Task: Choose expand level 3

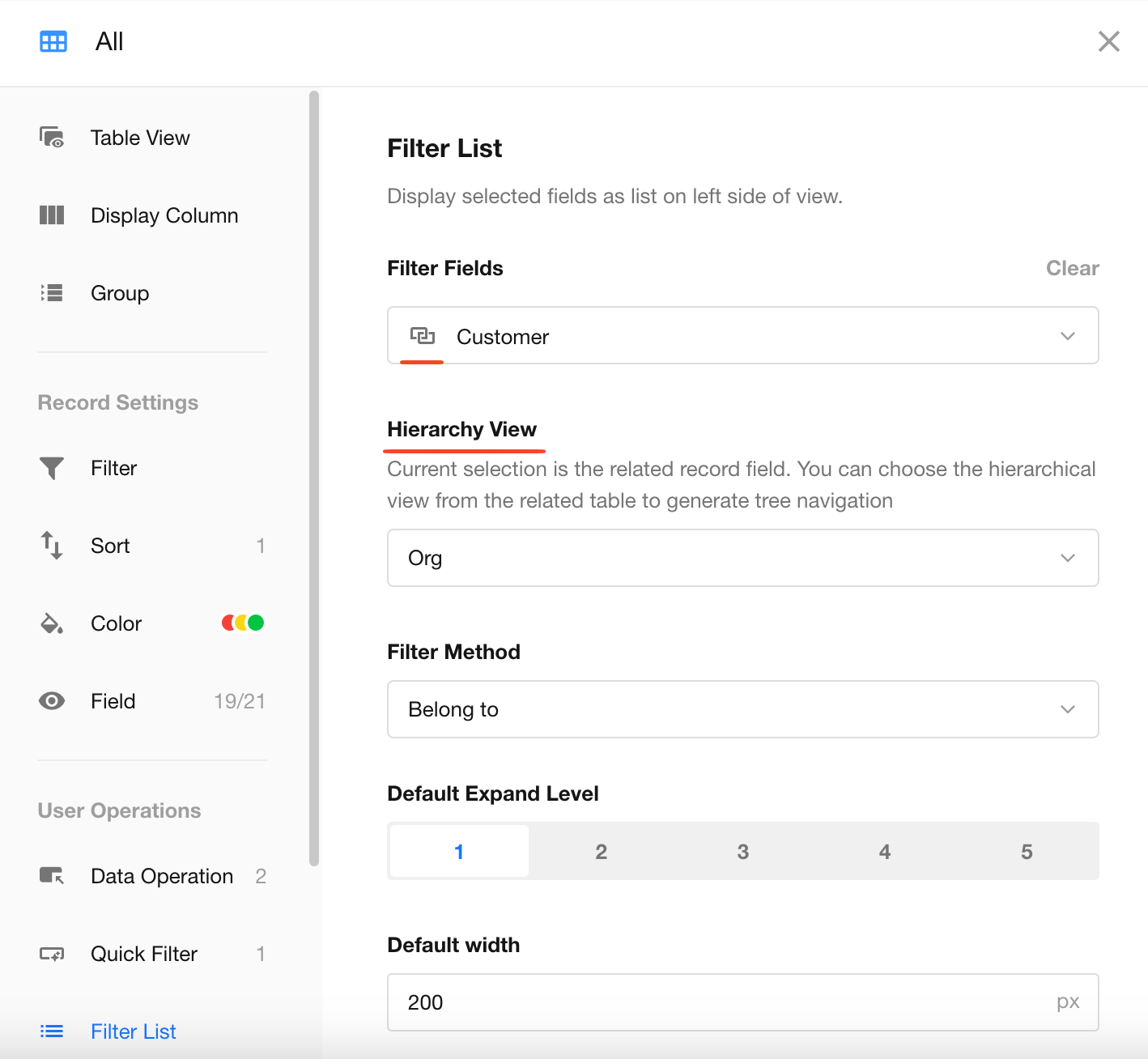Action: [x=742, y=852]
